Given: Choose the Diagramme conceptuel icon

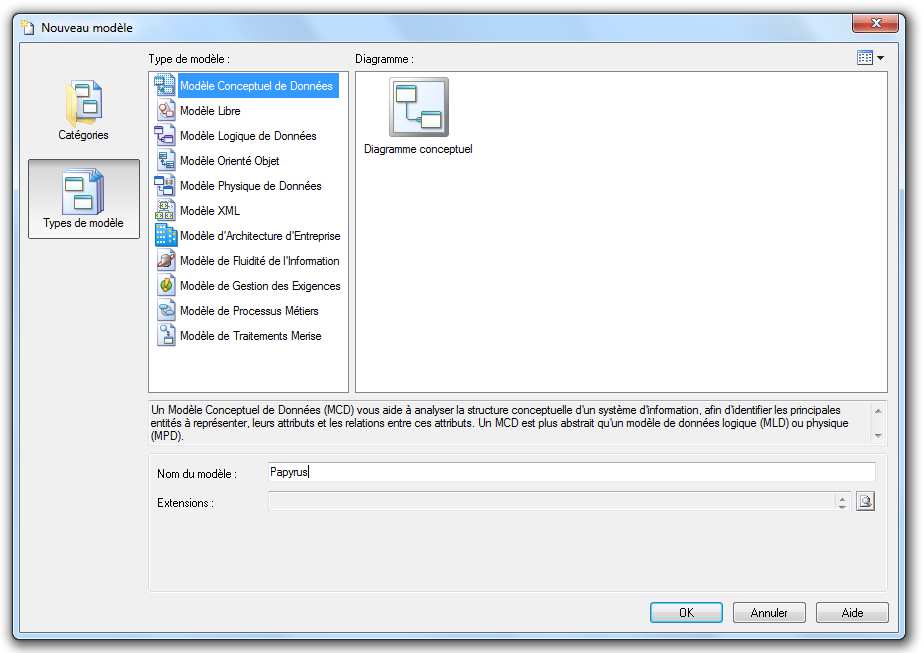Looking at the screenshot, I should [419, 108].
